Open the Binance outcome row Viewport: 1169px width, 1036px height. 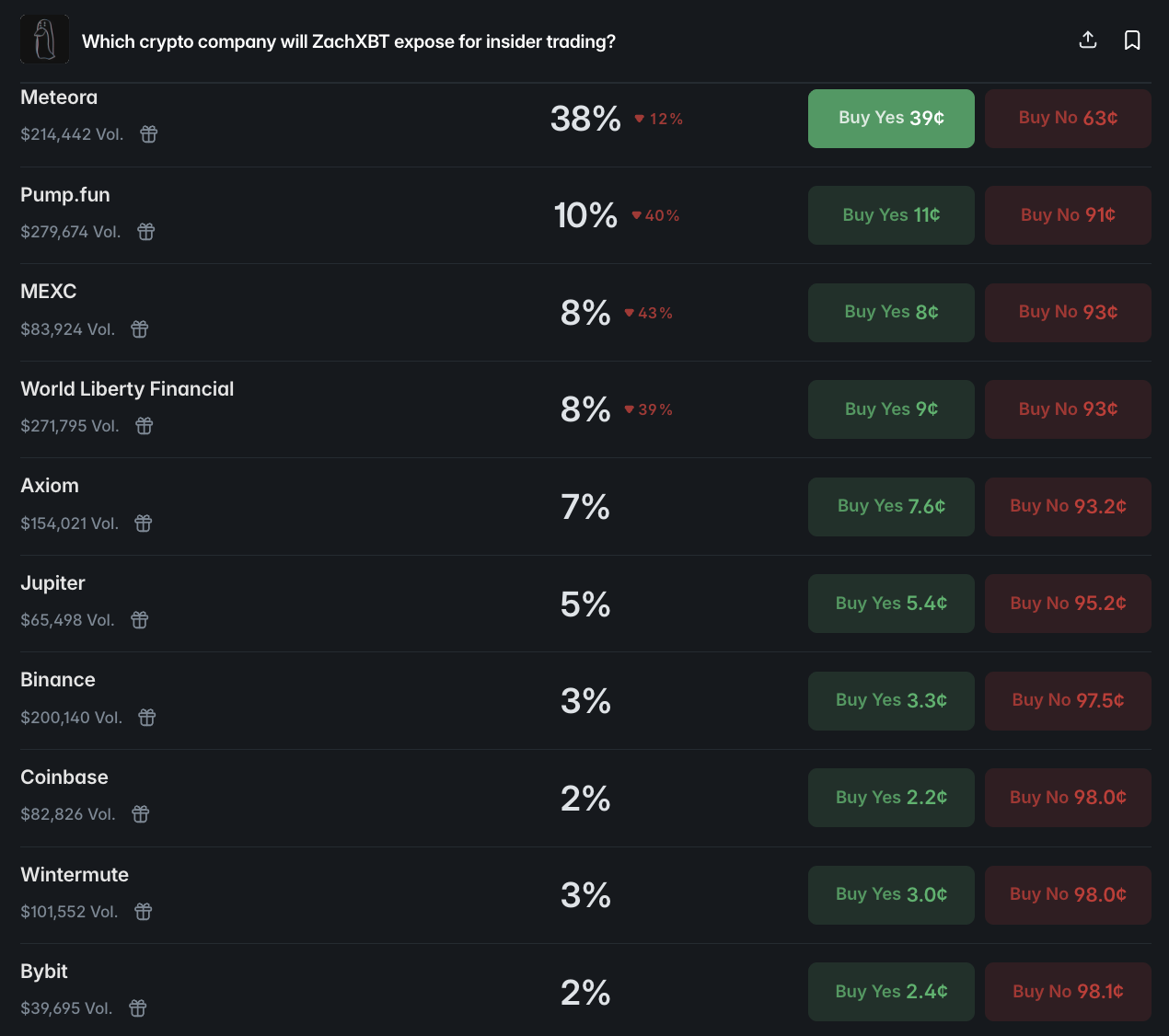(58, 680)
